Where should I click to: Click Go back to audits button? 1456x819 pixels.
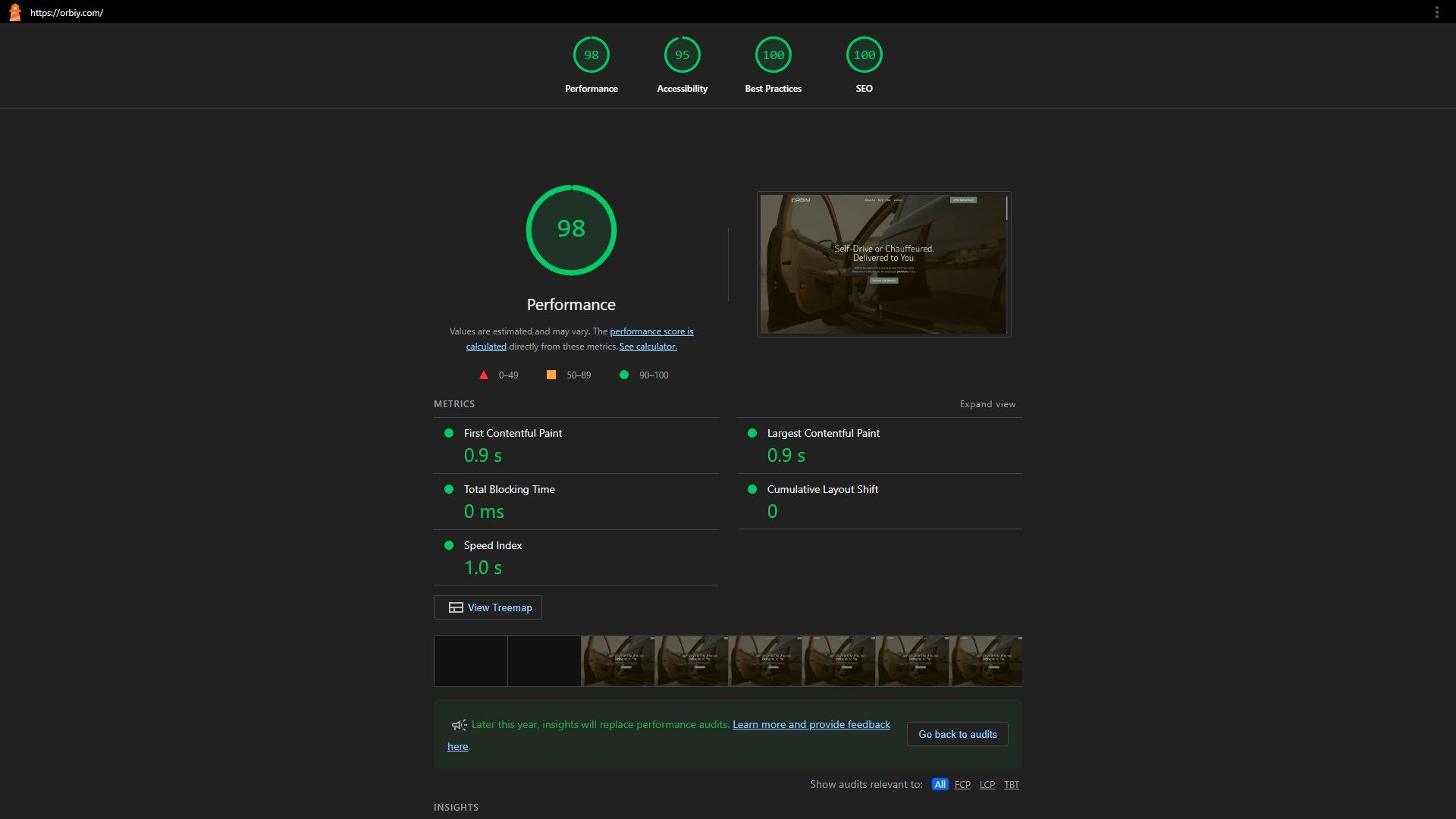point(957,734)
